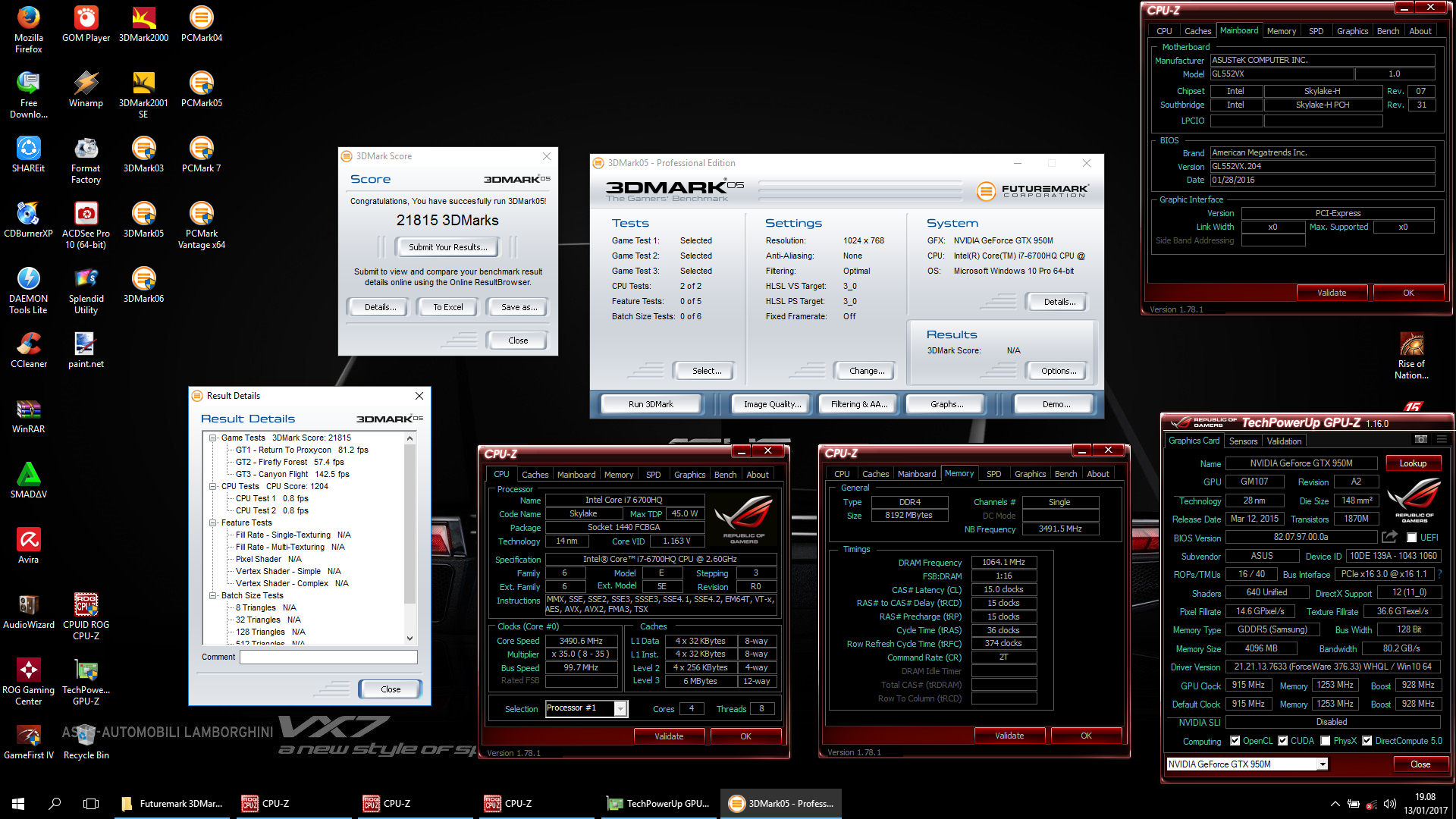1456x819 pixels.
Task: Click the Comment field in Result Details
Action: (328, 657)
